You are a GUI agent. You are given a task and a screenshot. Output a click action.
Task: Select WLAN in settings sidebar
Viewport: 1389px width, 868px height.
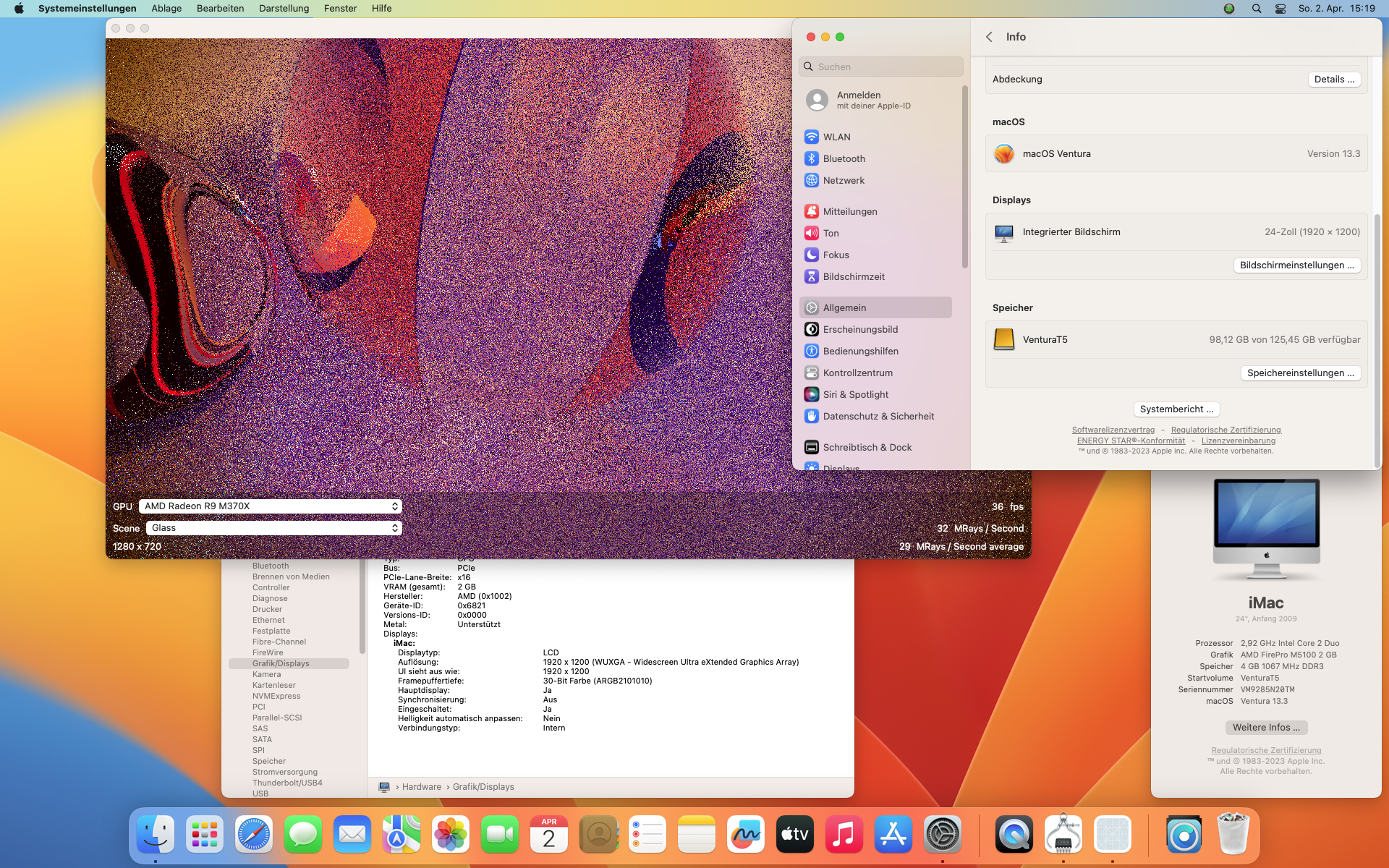[836, 137]
